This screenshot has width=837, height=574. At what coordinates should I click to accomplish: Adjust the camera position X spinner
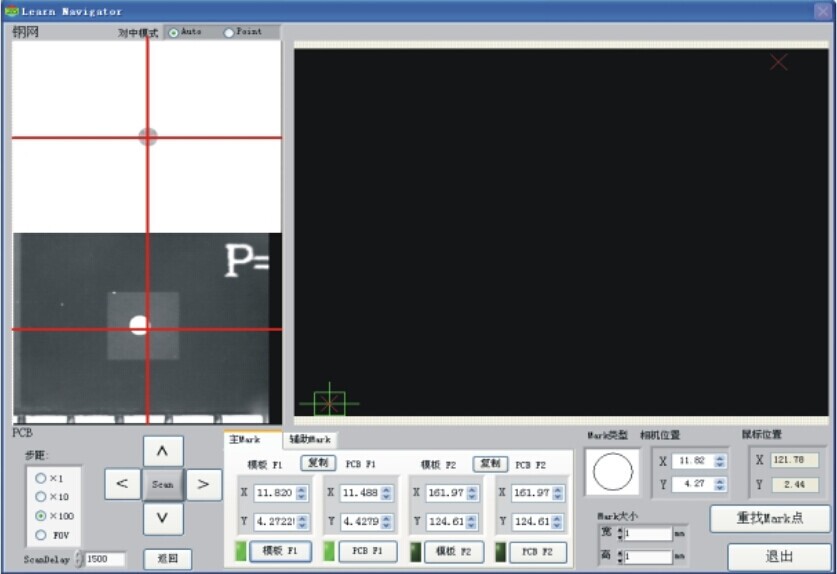[x=719, y=461]
